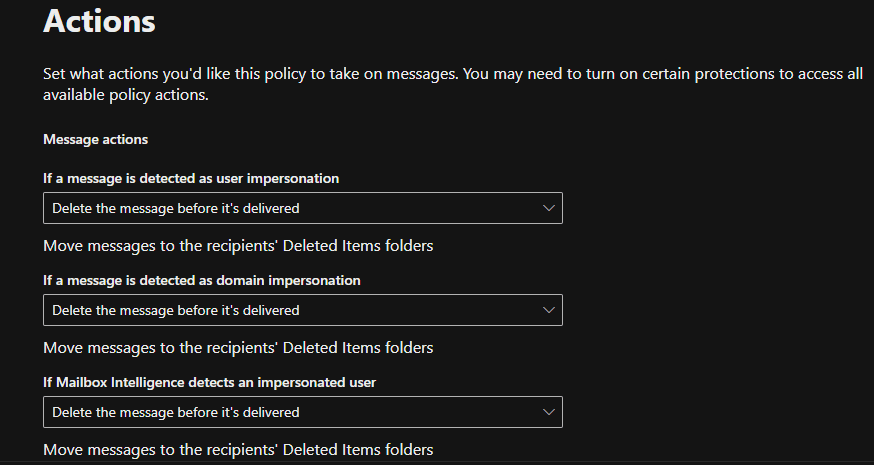Click Deleted Items note under domain impersonation dropdown
This screenshot has height=465, width=874.
click(x=238, y=347)
